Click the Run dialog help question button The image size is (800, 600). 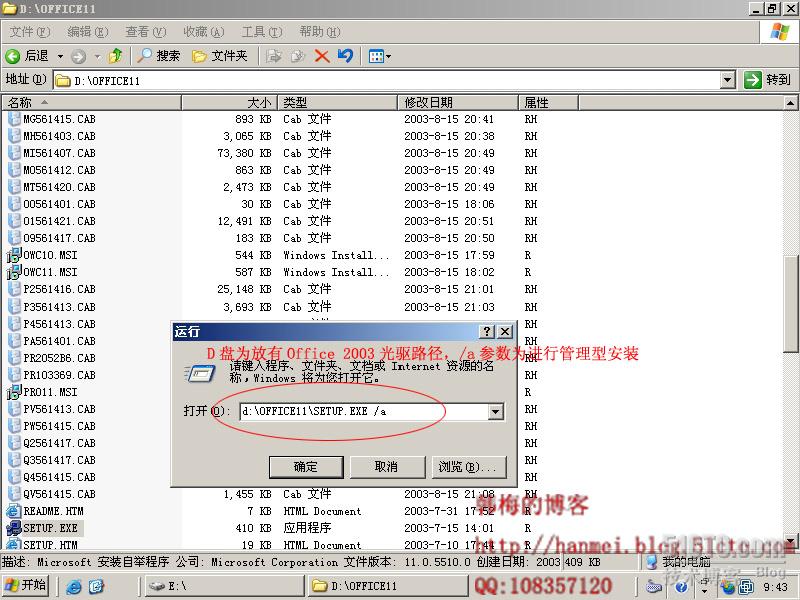tap(487, 332)
